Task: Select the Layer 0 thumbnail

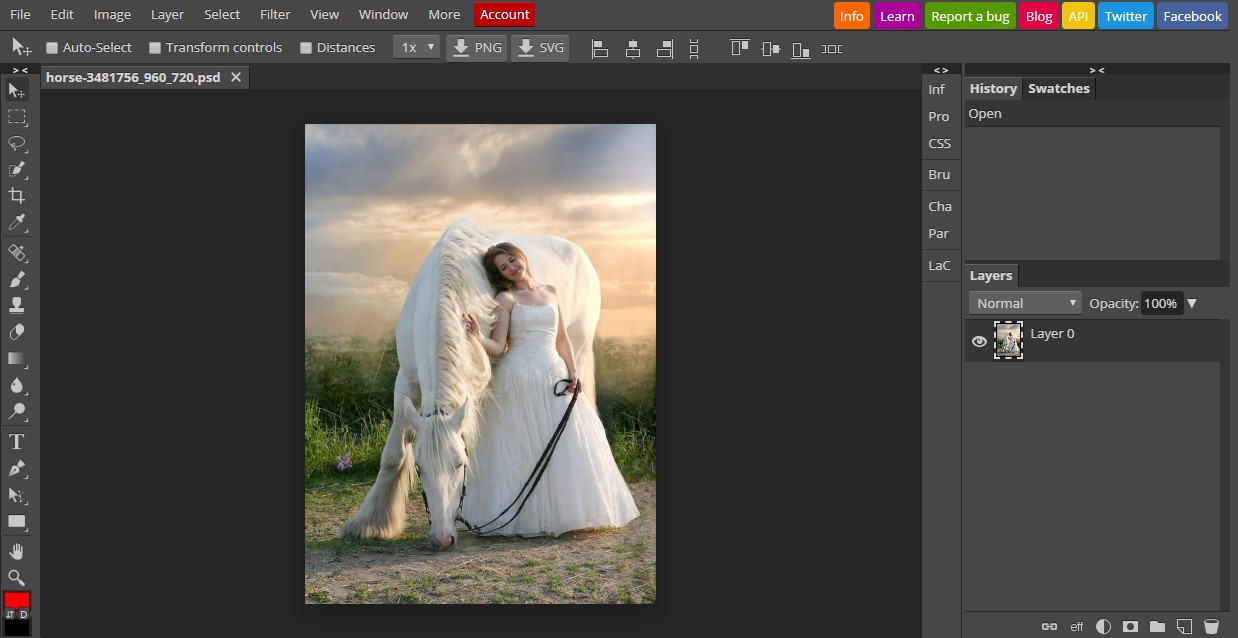Action: pos(1008,340)
